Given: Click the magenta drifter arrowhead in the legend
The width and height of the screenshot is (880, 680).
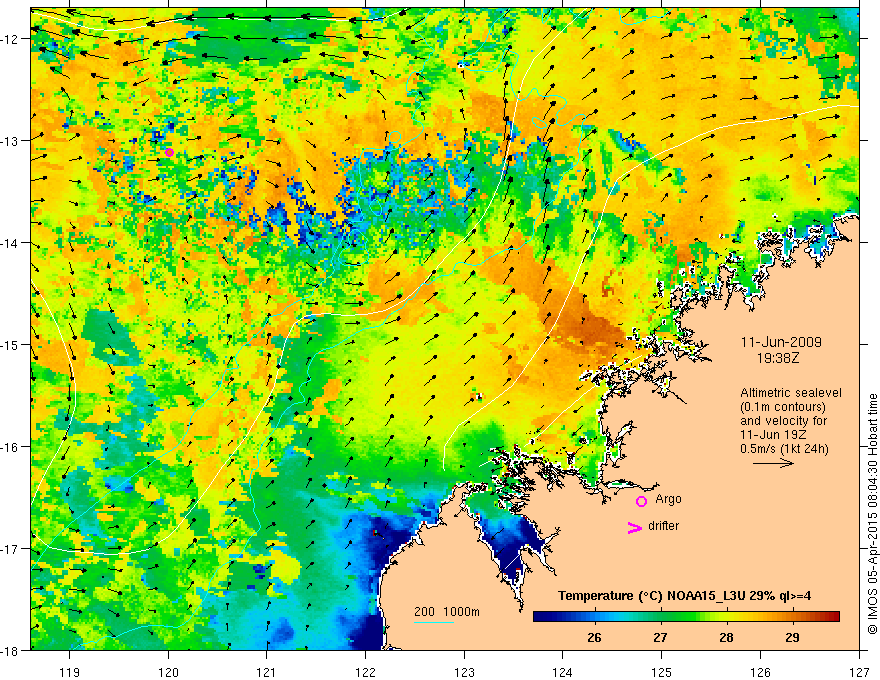Looking at the screenshot, I should point(635,528).
